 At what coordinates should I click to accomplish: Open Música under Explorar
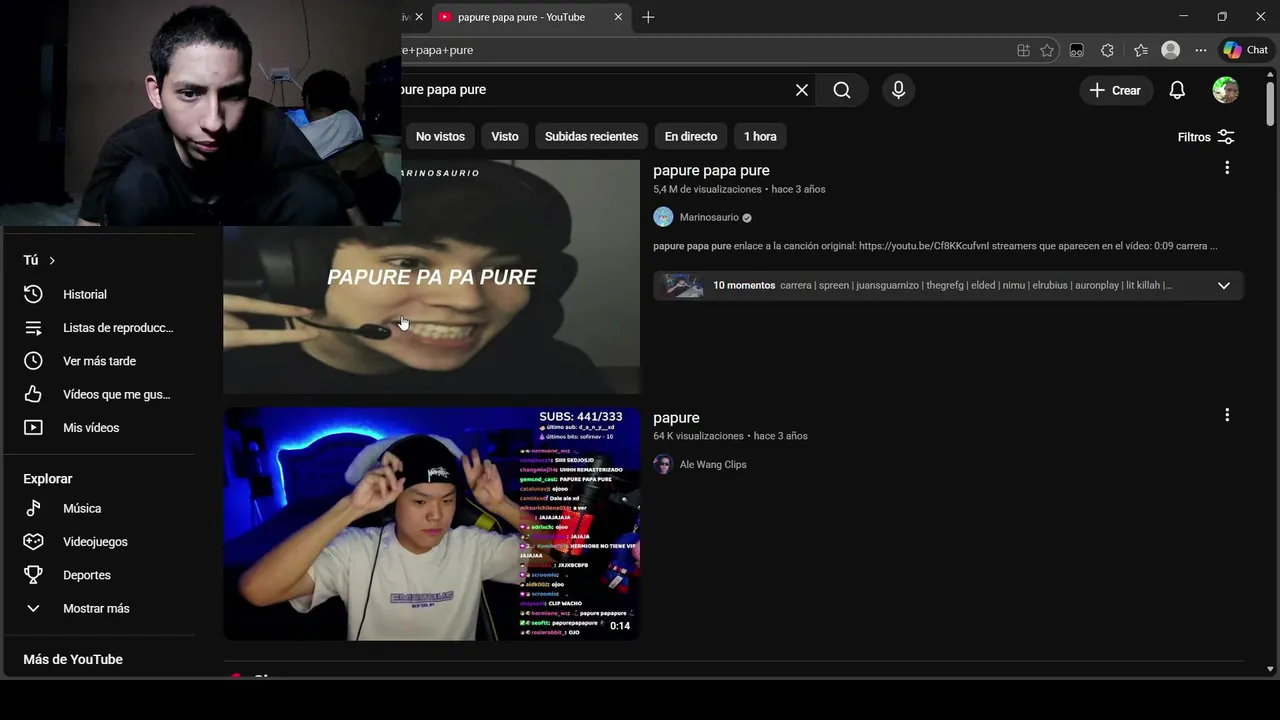pos(98,508)
